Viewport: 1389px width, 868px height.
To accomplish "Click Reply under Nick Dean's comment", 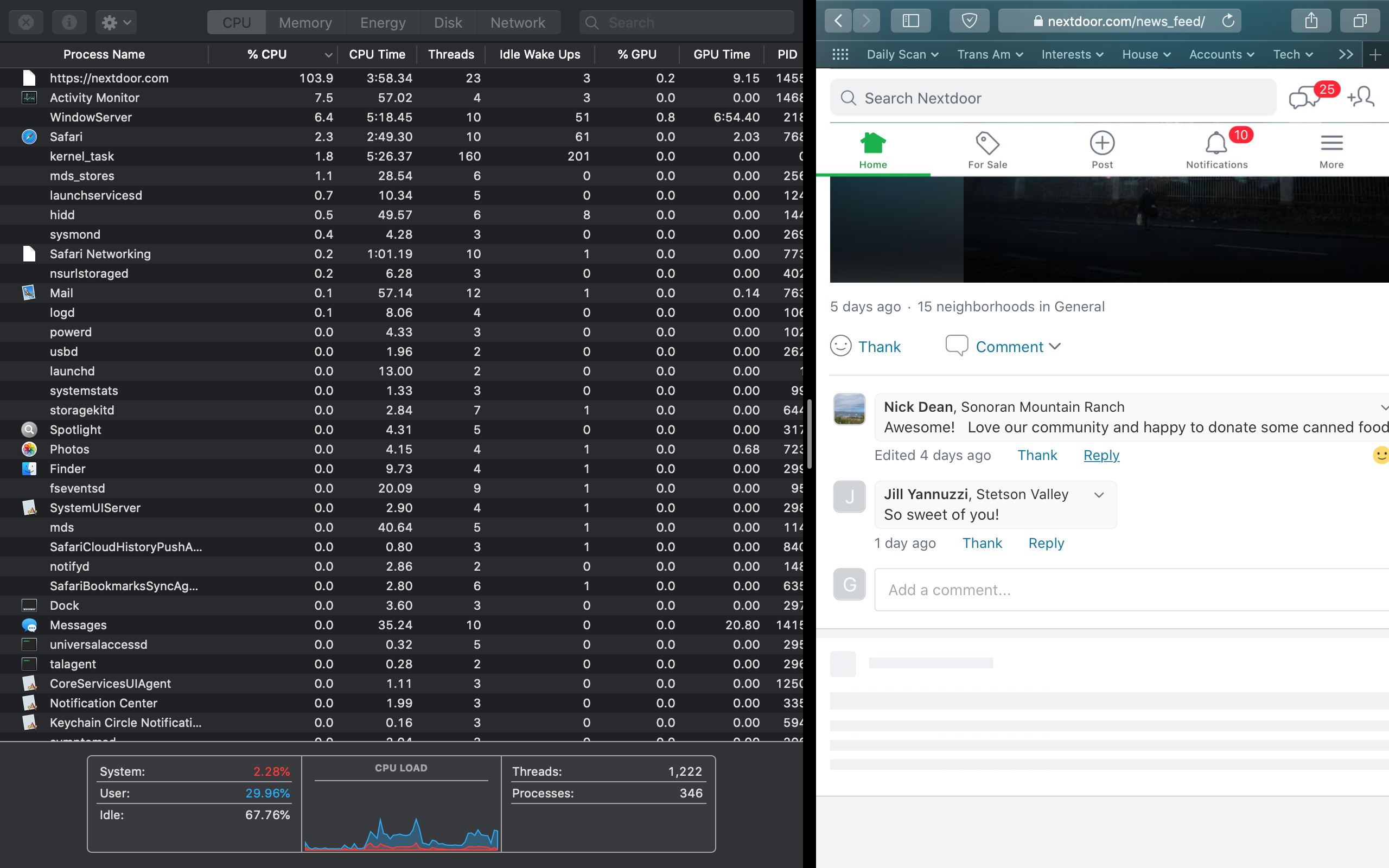I will pyautogui.click(x=1101, y=455).
